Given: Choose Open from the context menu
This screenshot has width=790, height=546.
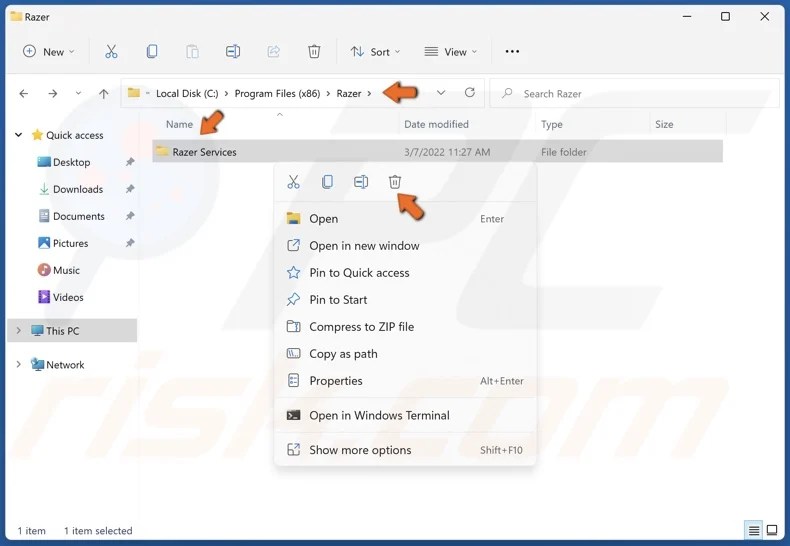Looking at the screenshot, I should tap(405, 219).
